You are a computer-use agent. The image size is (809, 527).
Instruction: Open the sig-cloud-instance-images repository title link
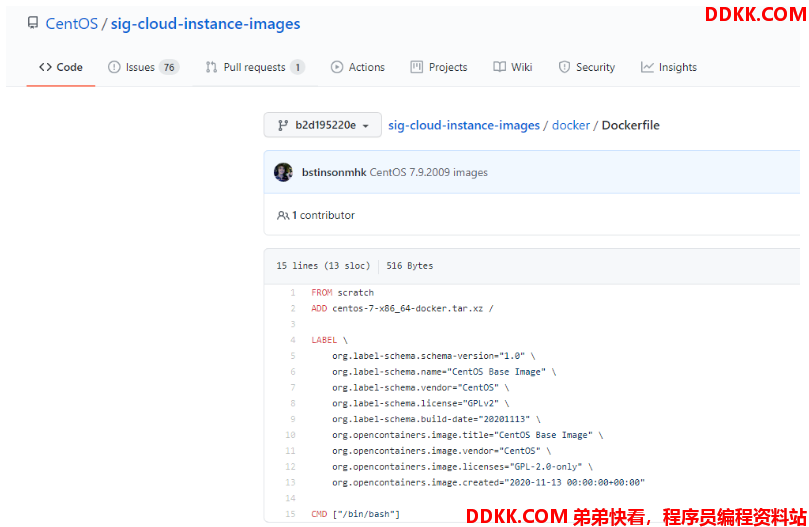coord(205,24)
